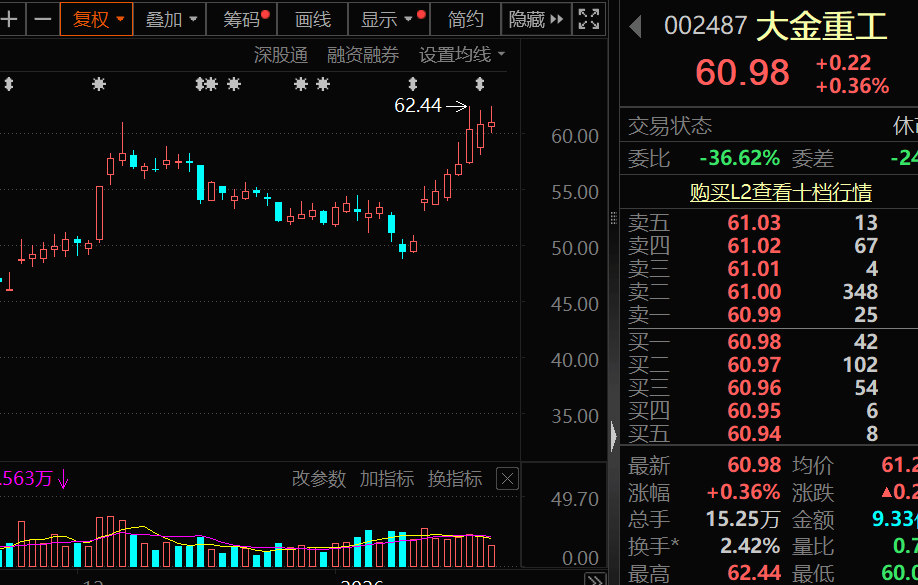Open the 叠加 overlay dropdown
This screenshot has width=918, height=585.
[x=170, y=19]
